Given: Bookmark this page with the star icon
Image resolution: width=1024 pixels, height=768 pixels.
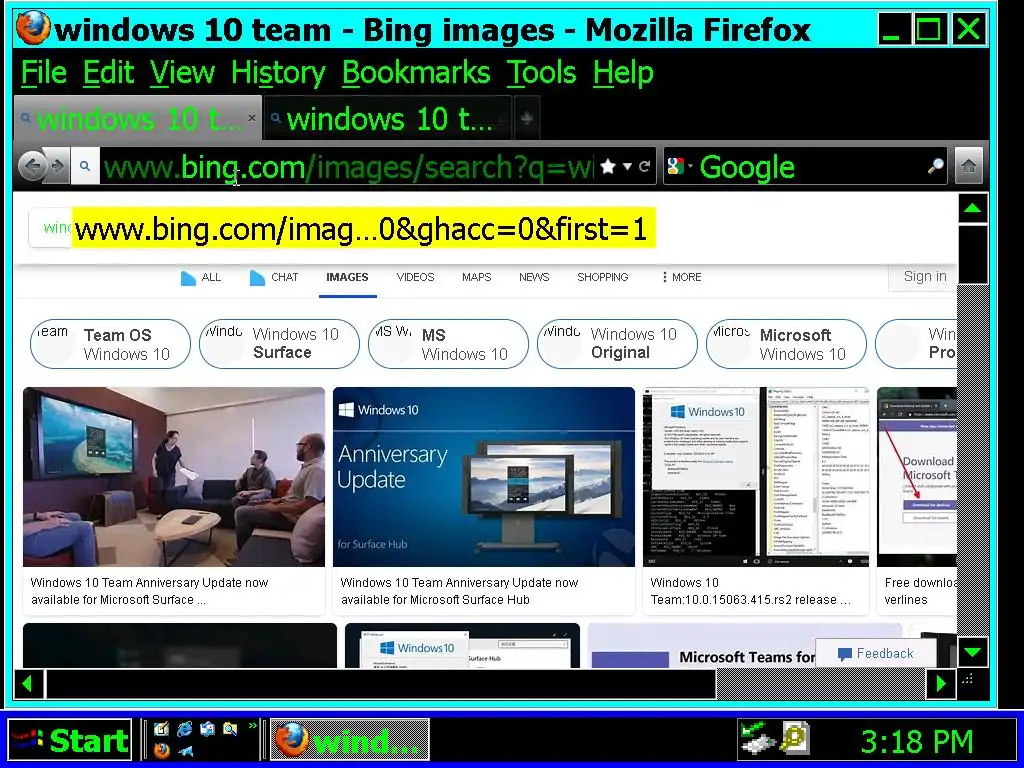Looking at the screenshot, I should click(607, 167).
